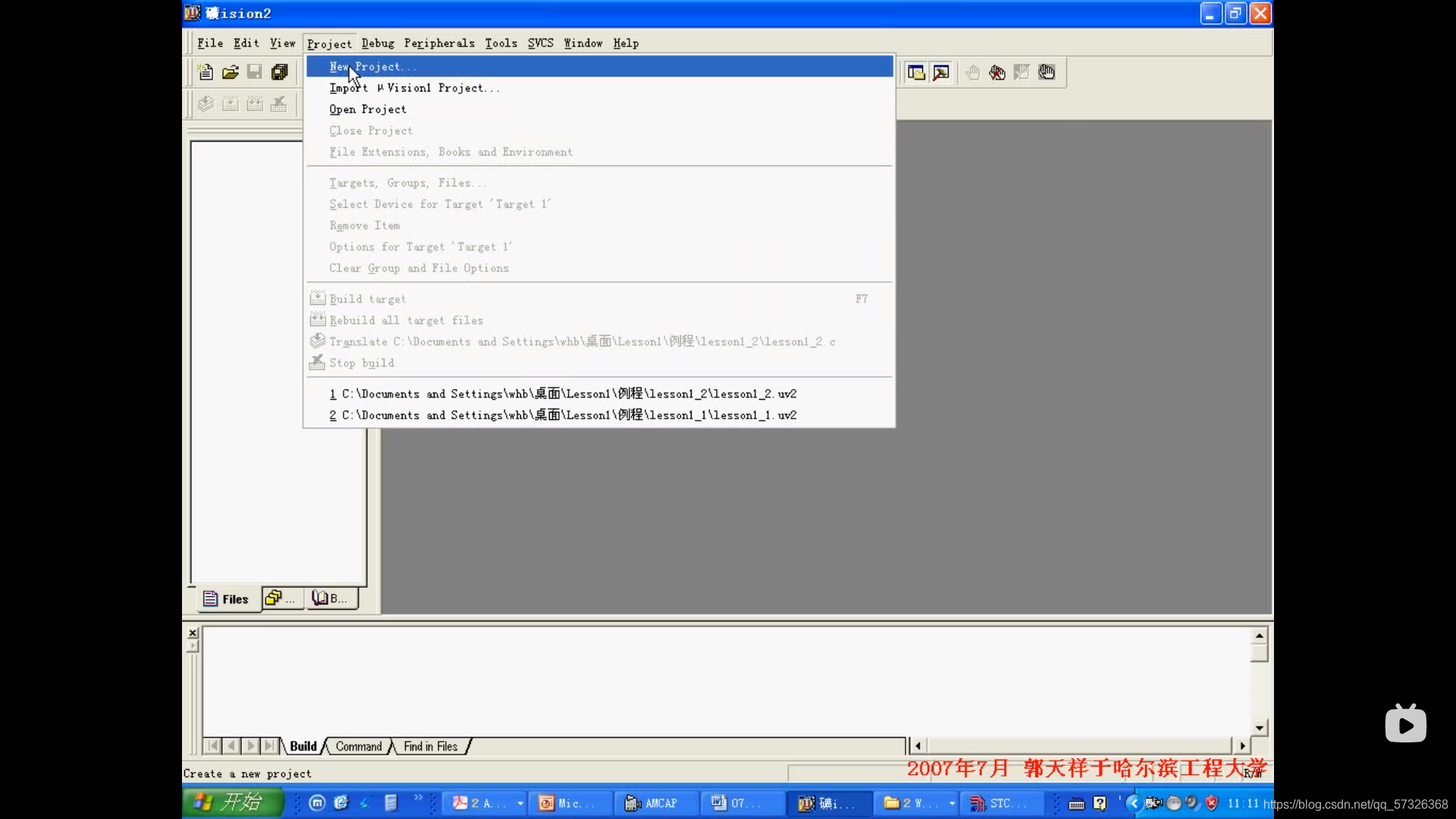The height and width of the screenshot is (819, 1456).
Task: Open recent project lesson1_2.uv2
Action: (x=563, y=394)
